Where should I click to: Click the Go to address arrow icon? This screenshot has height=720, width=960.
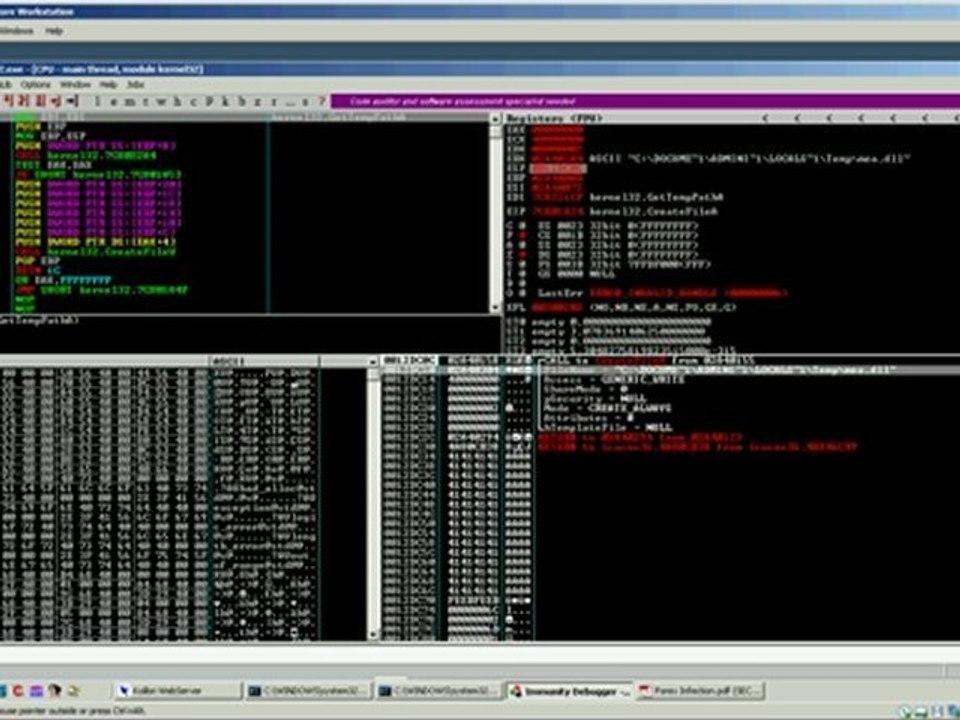[x=73, y=101]
